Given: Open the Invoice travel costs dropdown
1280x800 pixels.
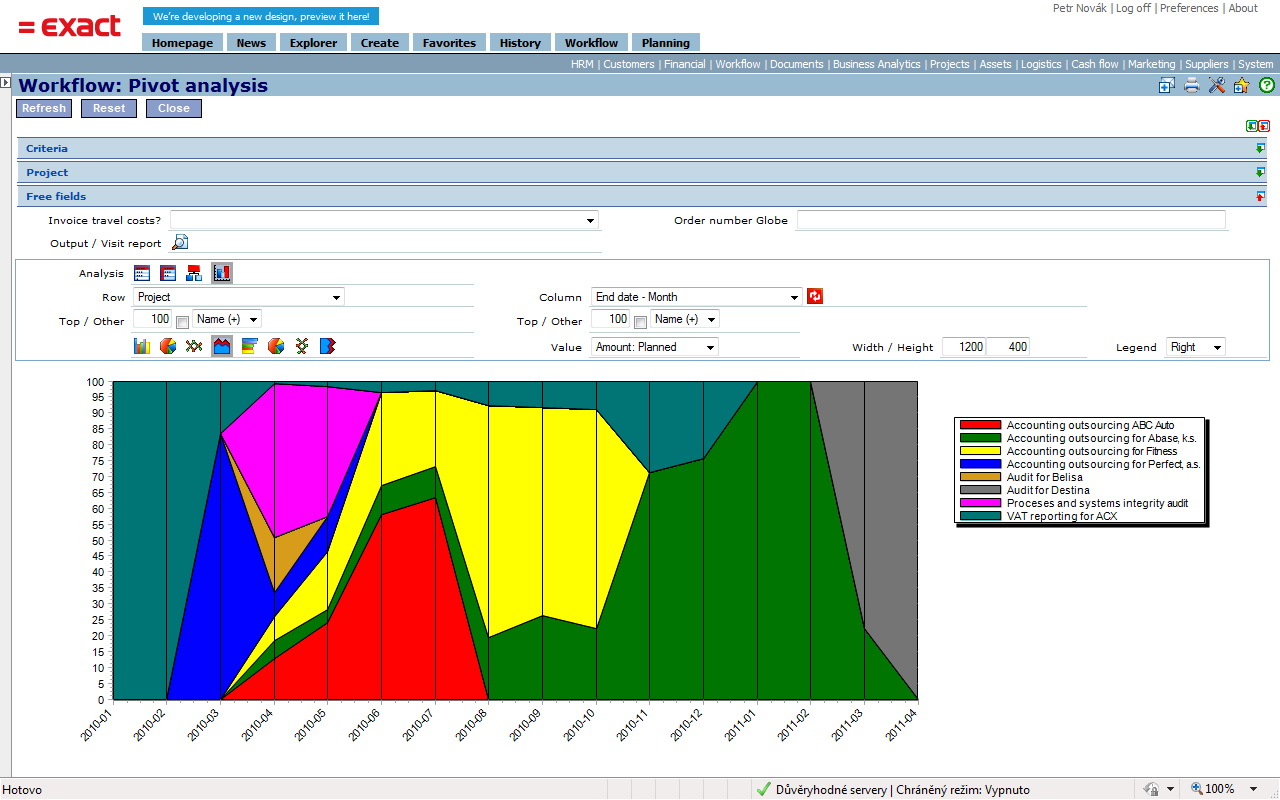Looking at the screenshot, I should tap(384, 220).
